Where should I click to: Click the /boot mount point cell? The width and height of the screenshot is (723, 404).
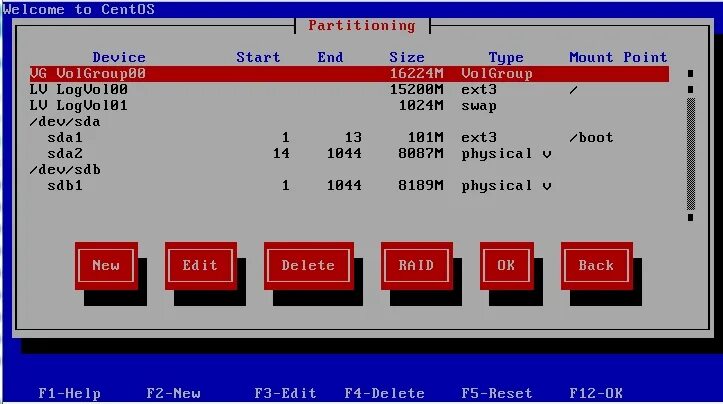pyautogui.click(x=592, y=137)
